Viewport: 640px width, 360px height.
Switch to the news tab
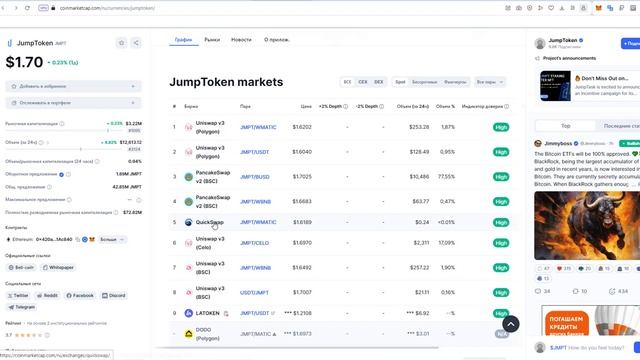point(241,40)
